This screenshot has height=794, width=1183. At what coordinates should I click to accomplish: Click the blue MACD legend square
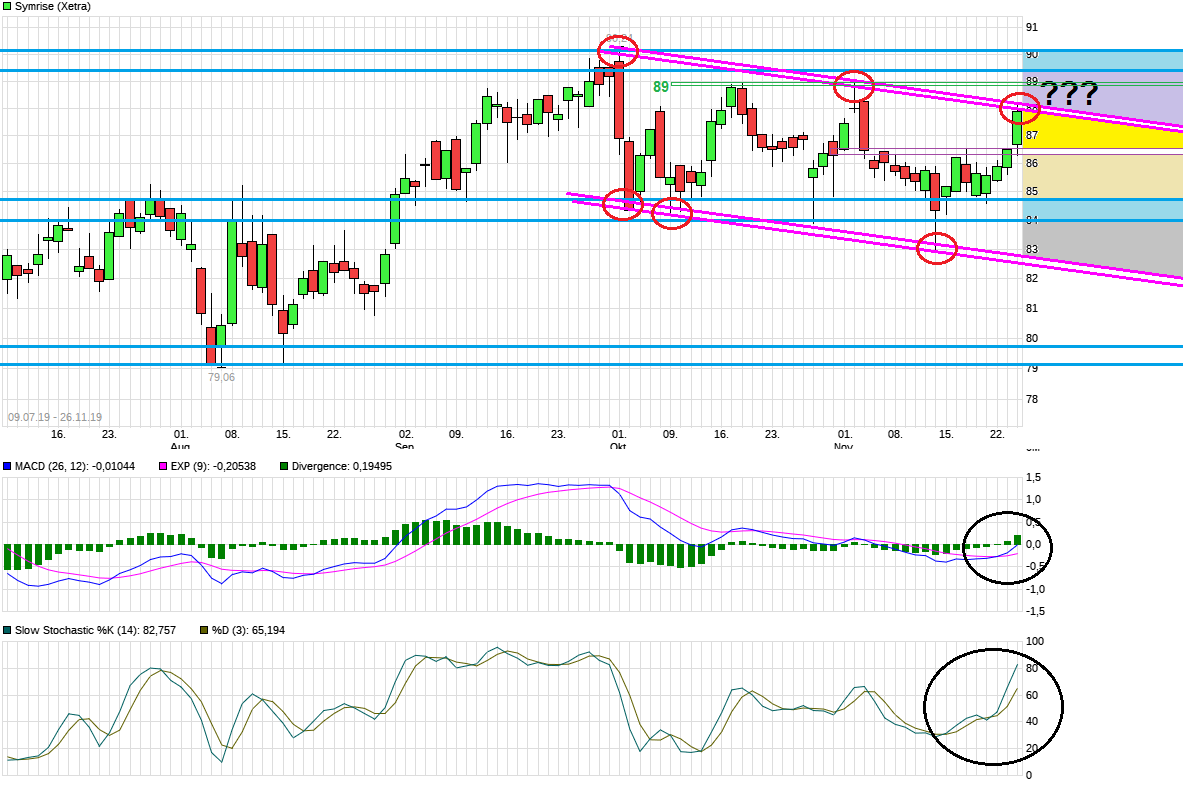7,467
